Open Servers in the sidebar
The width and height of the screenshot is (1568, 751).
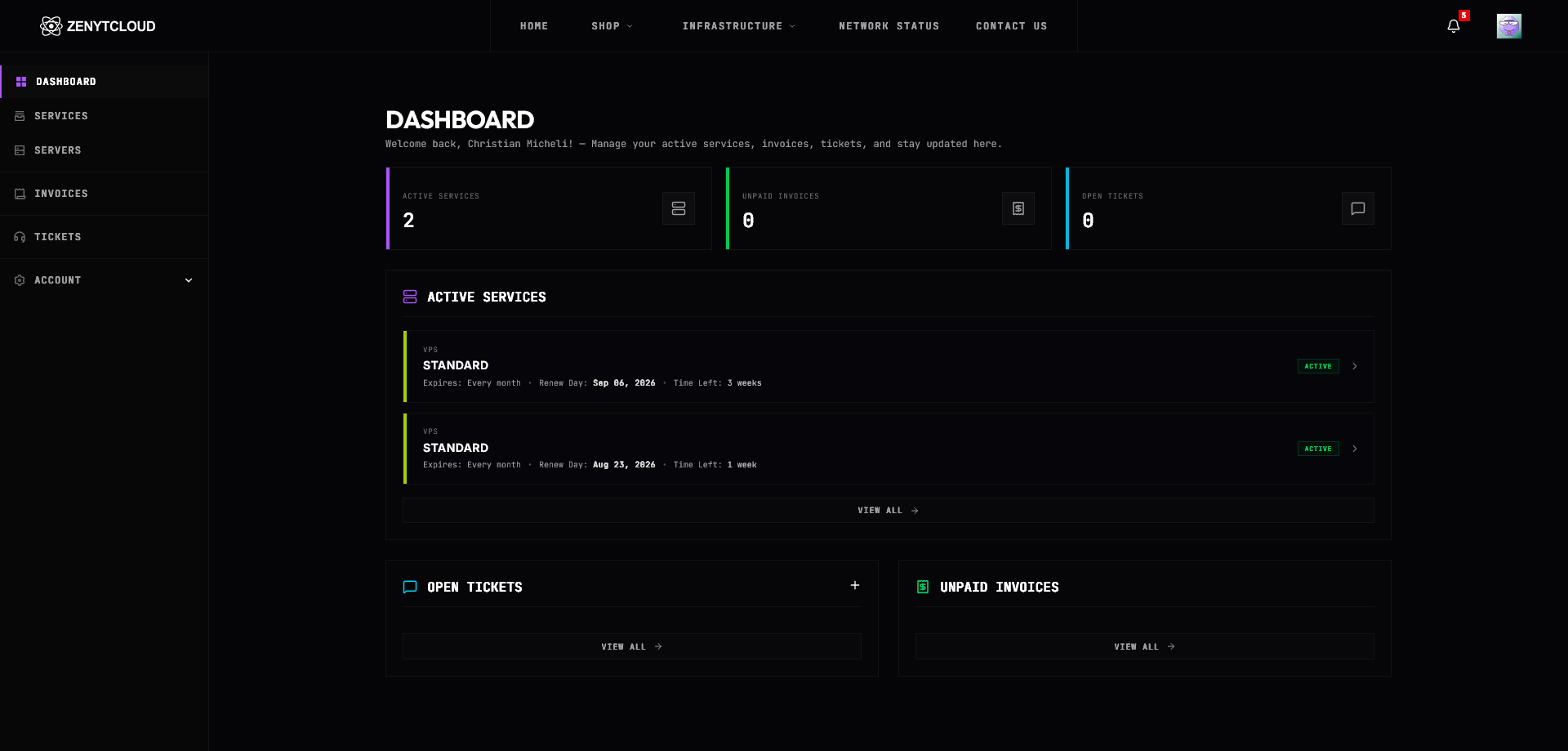[x=105, y=150]
